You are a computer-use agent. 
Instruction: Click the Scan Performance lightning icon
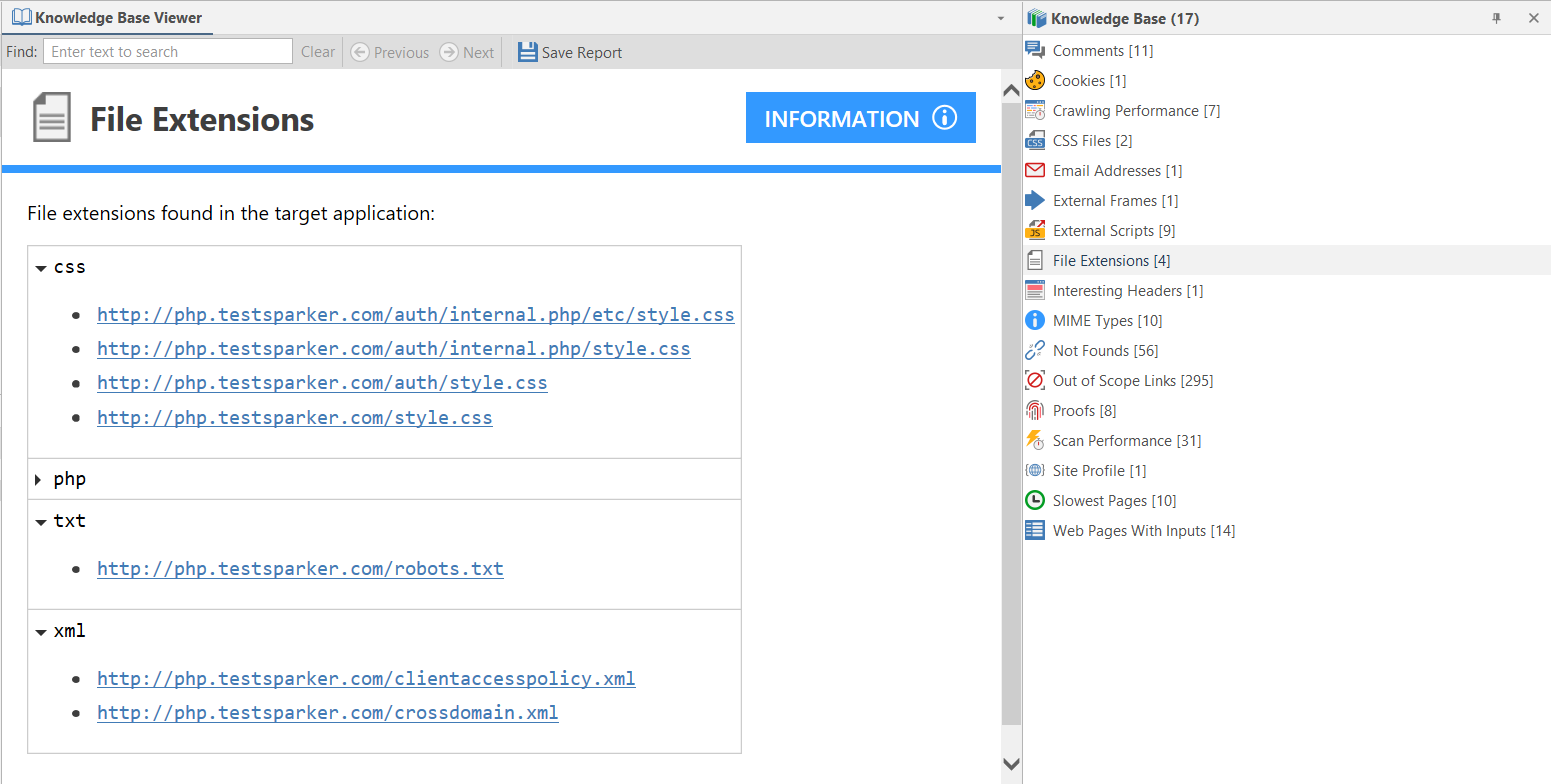click(1035, 439)
